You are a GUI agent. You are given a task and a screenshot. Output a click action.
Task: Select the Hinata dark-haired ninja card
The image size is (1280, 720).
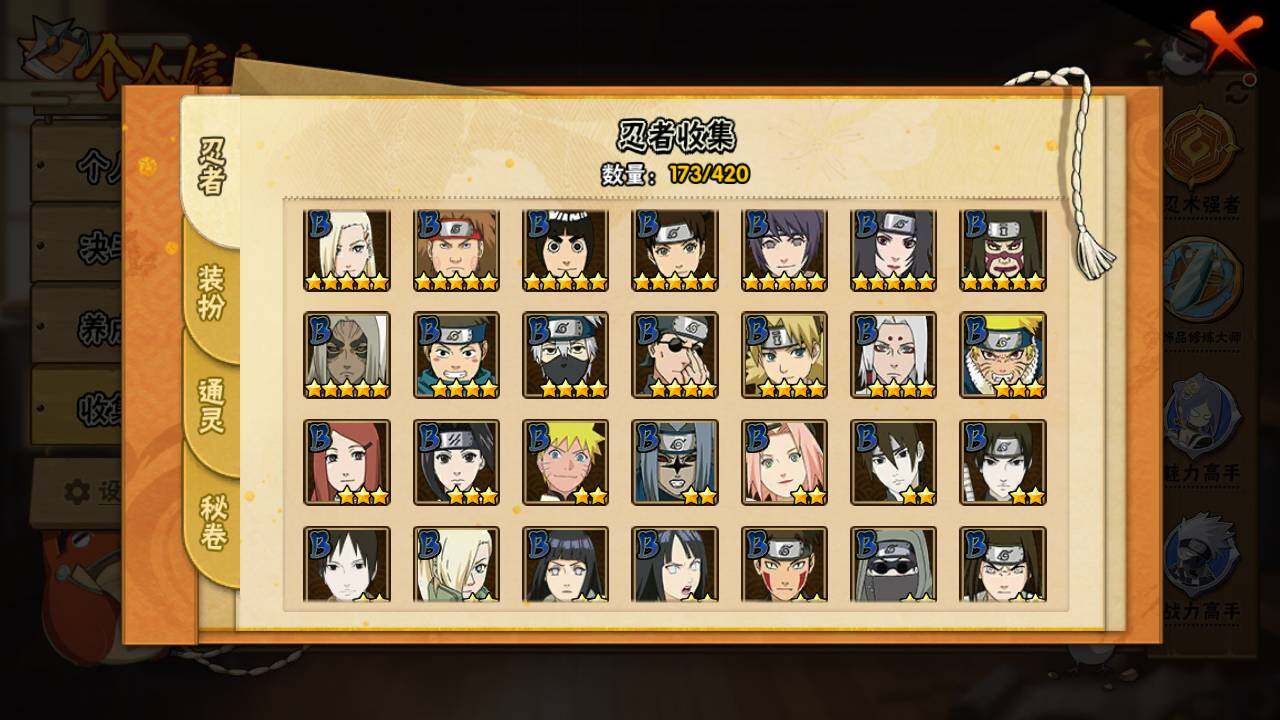(566, 565)
